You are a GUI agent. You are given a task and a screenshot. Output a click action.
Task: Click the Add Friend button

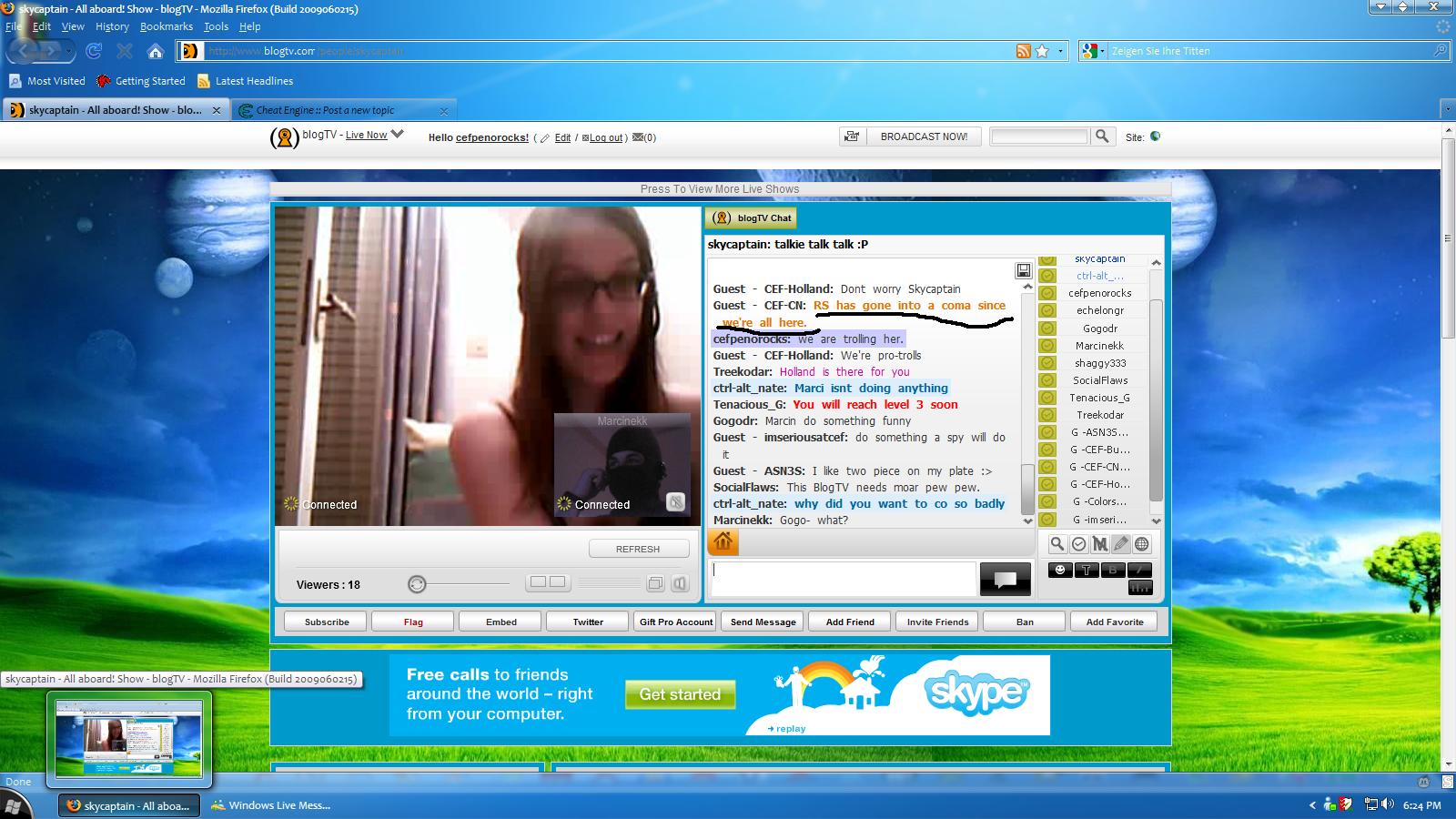(850, 622)
